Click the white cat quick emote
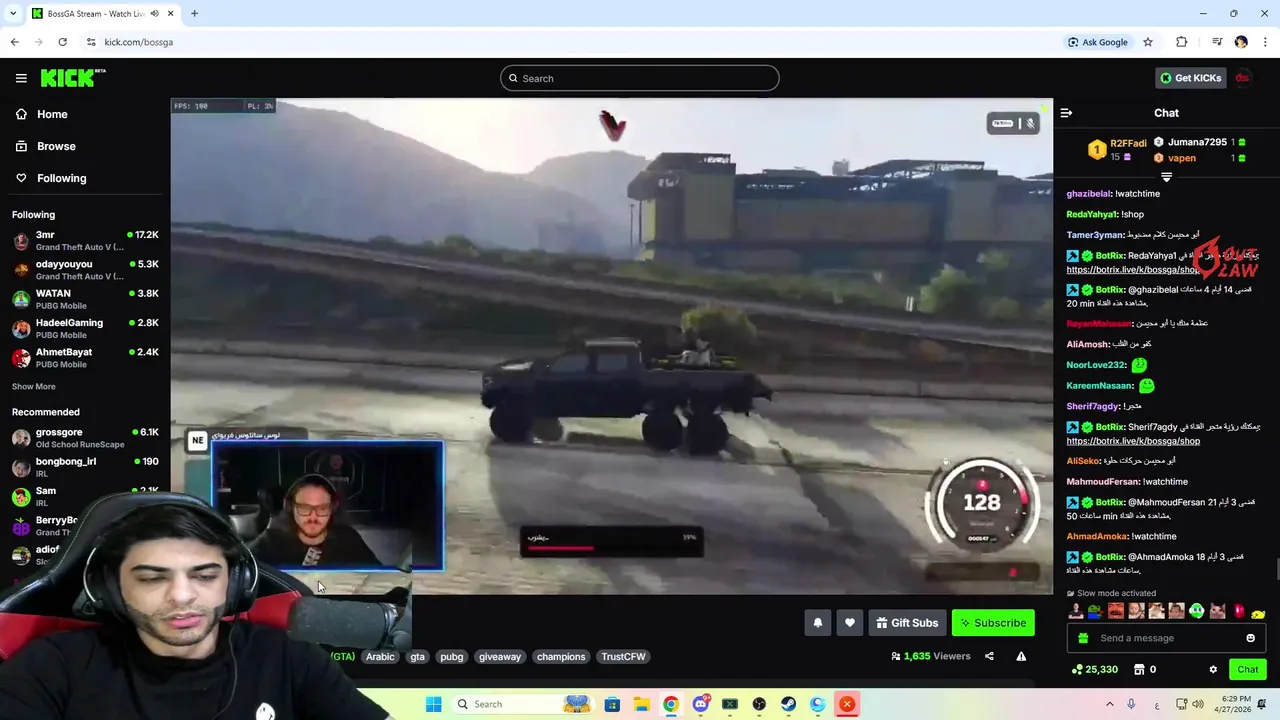The image size is (1280, 720). pyautogui.click(x=1218, y=611)
